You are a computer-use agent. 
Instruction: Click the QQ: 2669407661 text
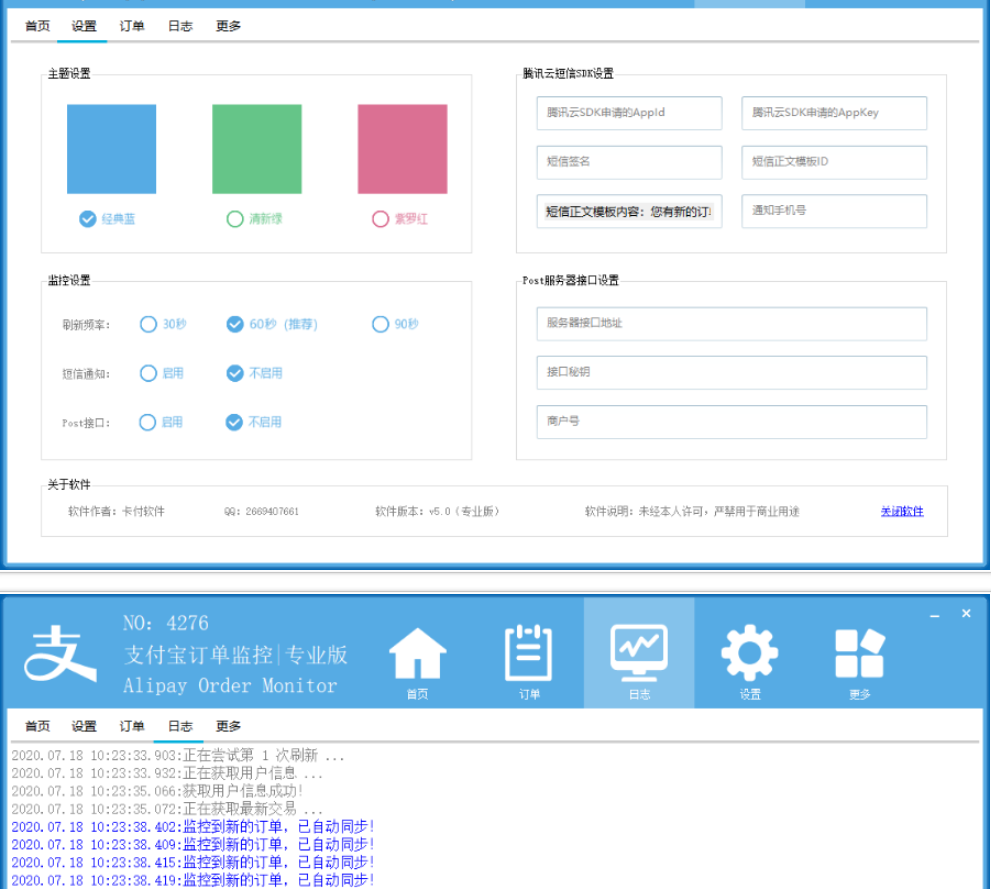262,511
